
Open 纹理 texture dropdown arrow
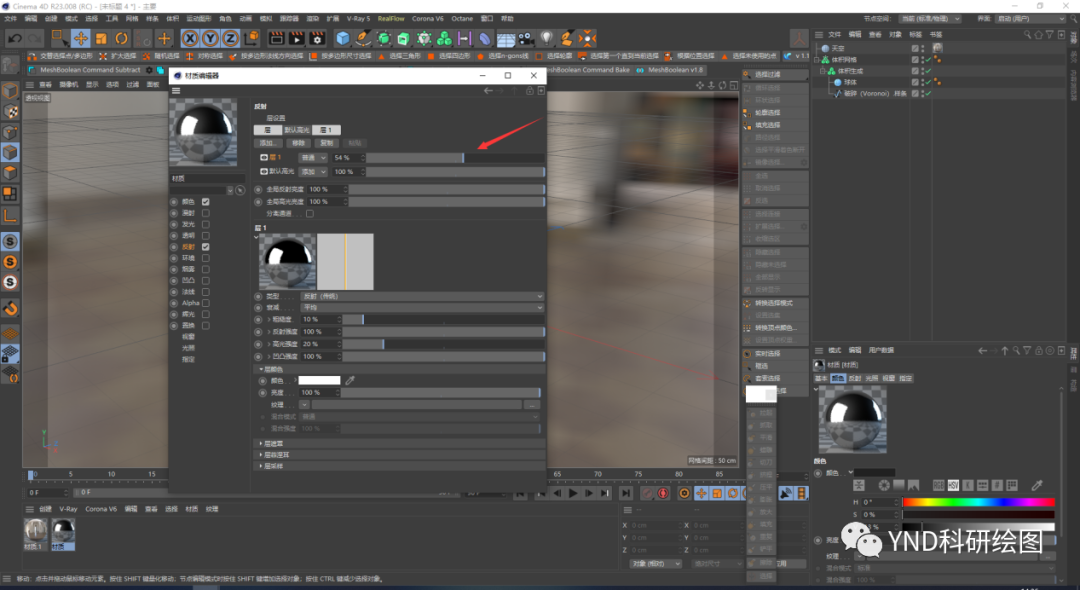pos(304,405)
